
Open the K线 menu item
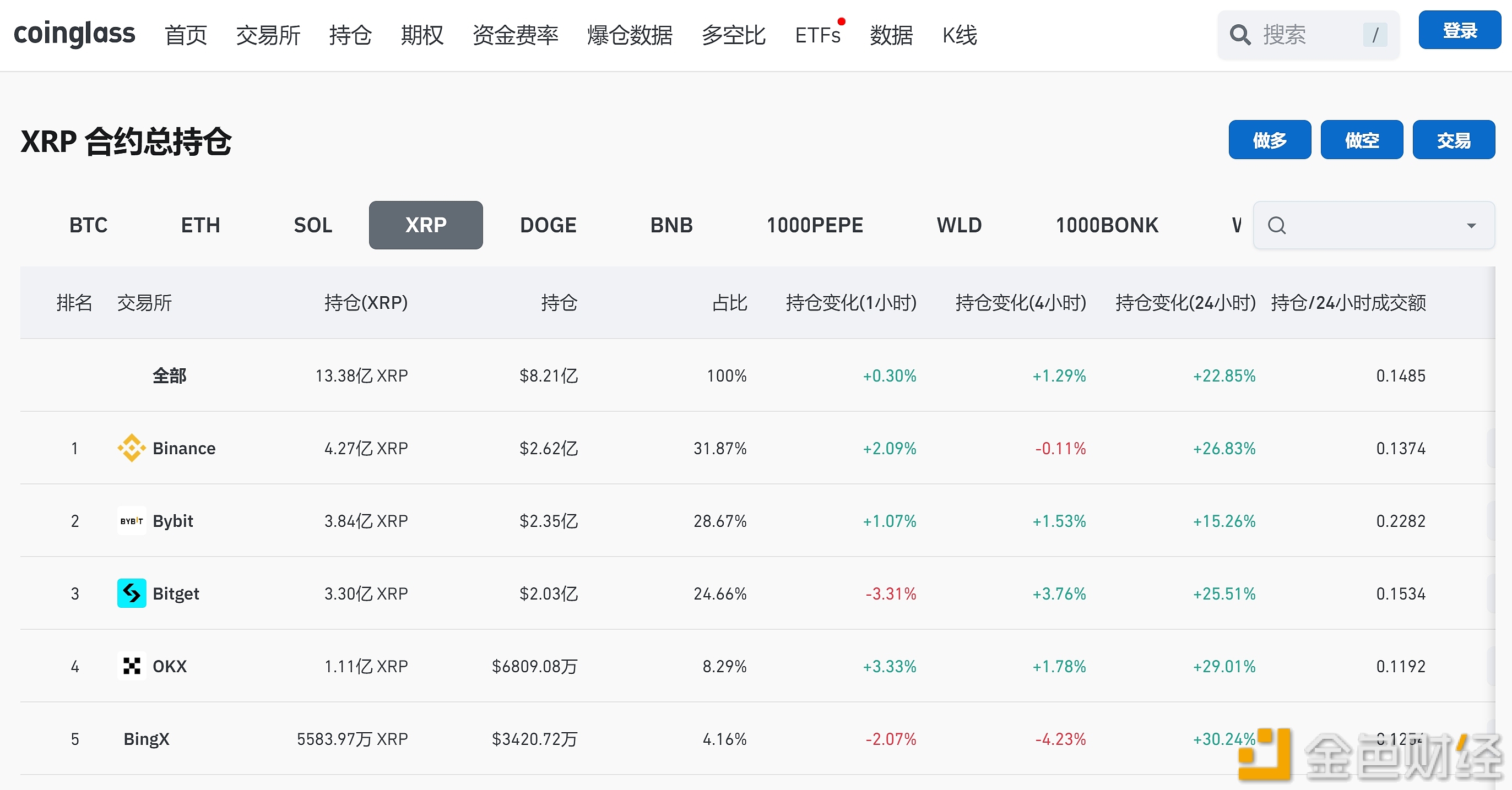[x=960, y=35]
